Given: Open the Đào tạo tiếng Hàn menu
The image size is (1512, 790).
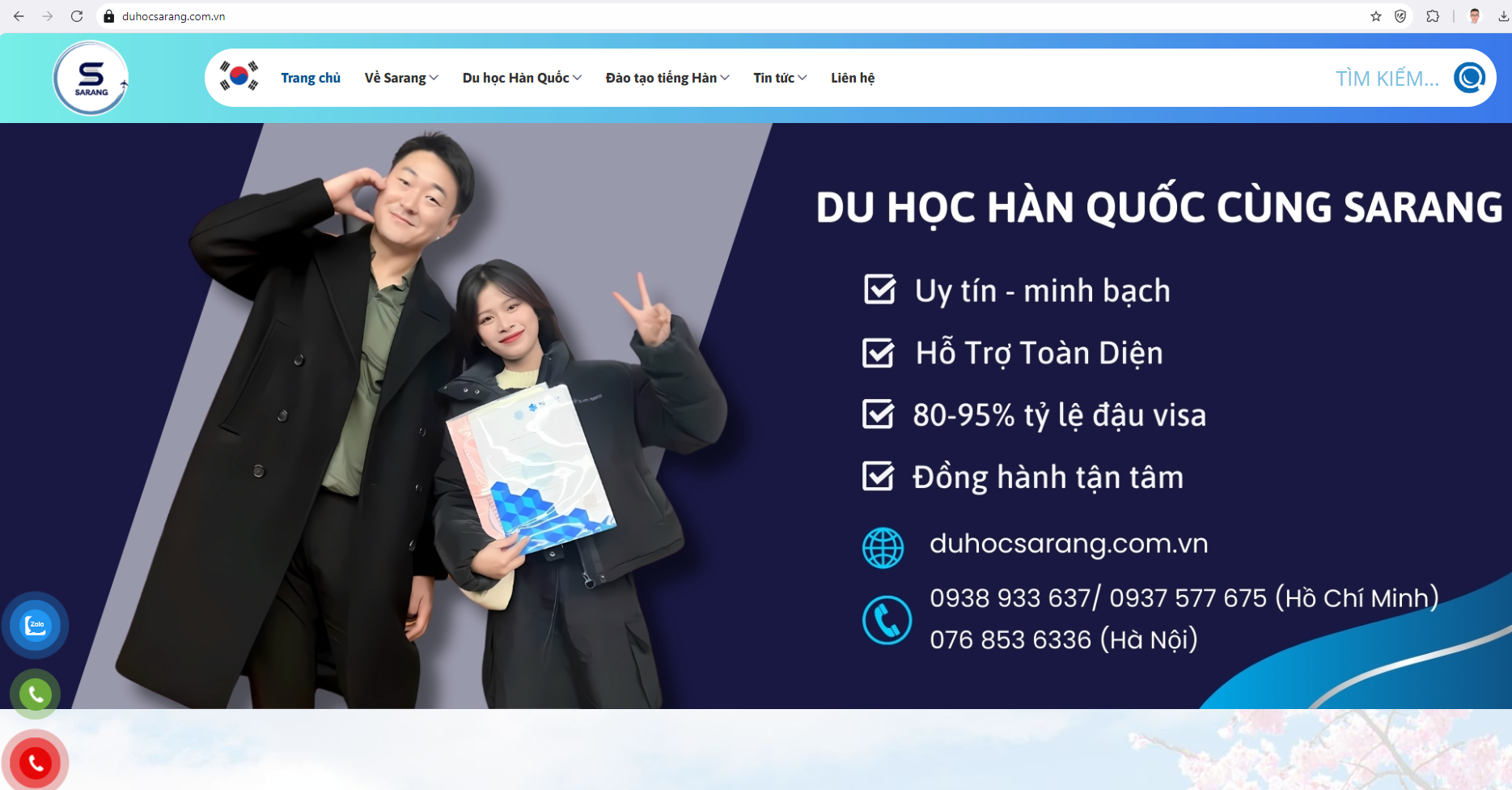Looking at the screenshot, I should coord(661,78).
